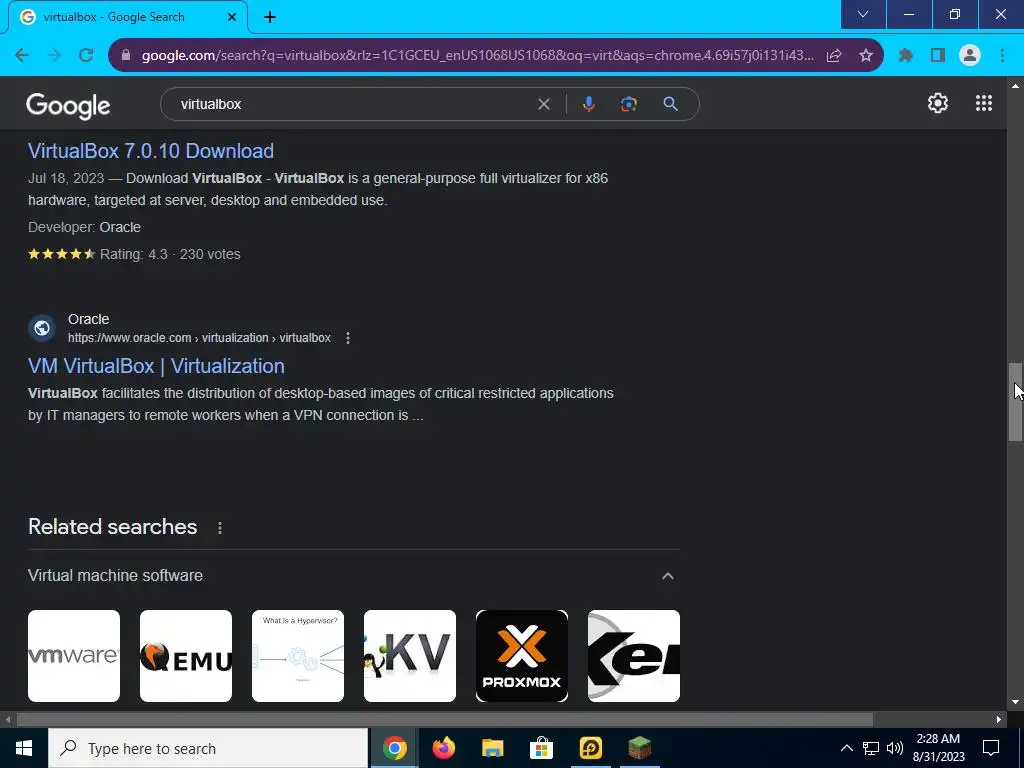Open a new browser tab
The image size is (1024, 768).
pos(270,17)
